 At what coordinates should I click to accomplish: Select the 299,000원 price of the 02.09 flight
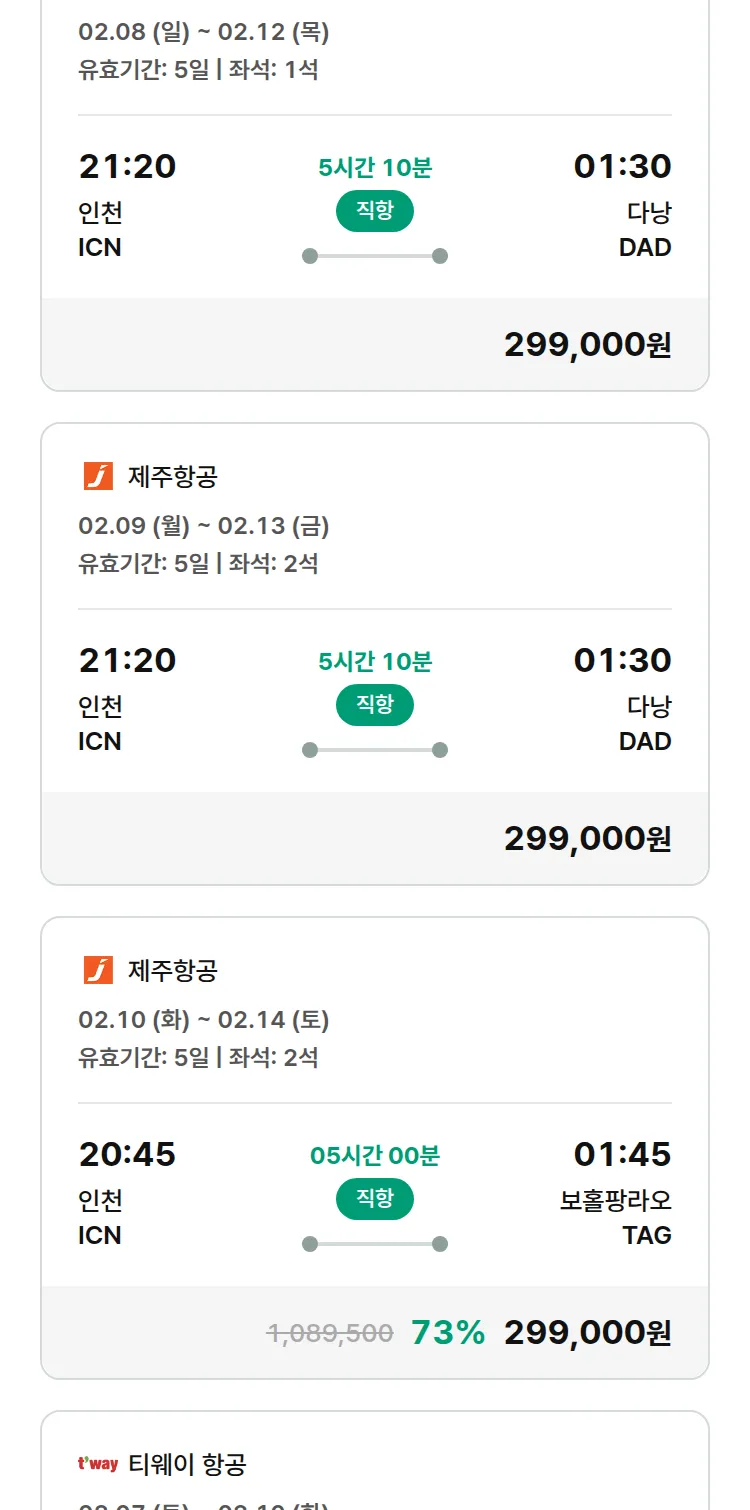pos(587,839)
